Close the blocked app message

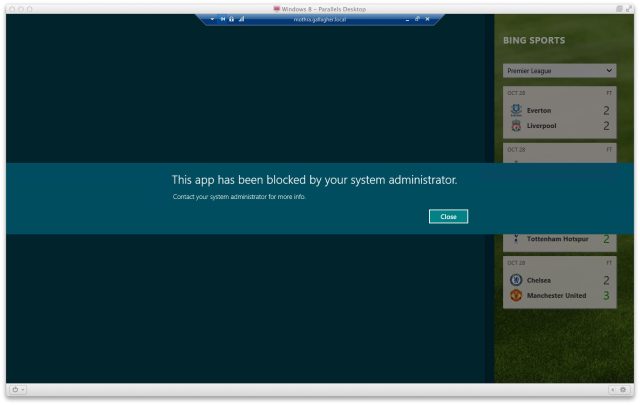448,216
